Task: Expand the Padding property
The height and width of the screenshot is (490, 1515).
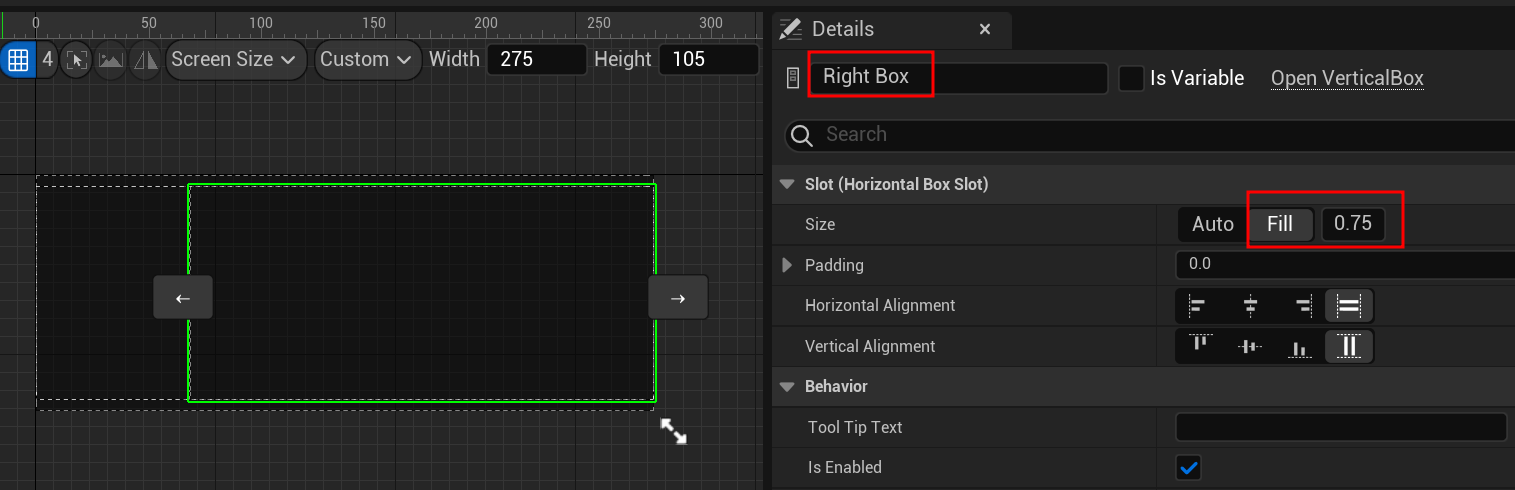Action: click(x=786, y=265)
